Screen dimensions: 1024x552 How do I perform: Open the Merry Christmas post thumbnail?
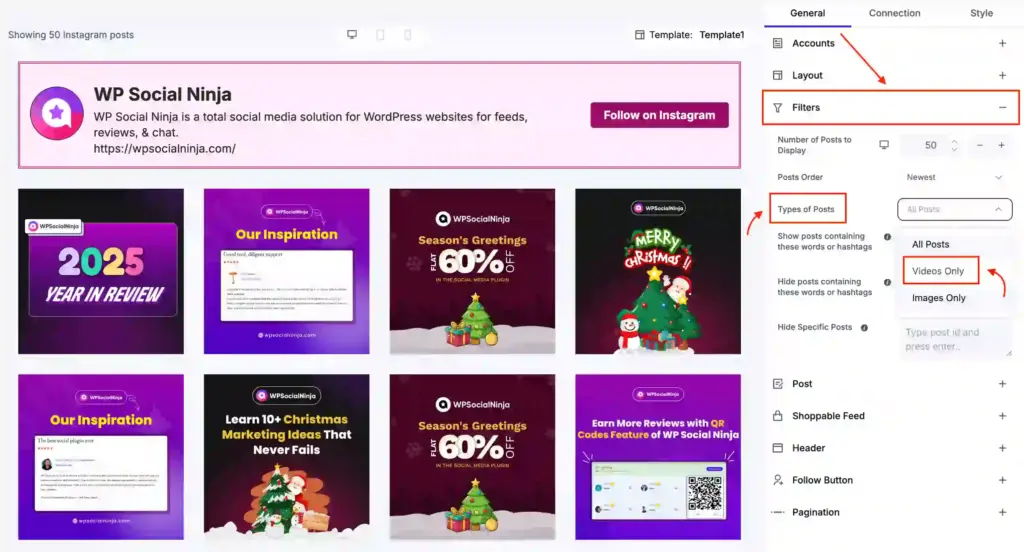658,272
